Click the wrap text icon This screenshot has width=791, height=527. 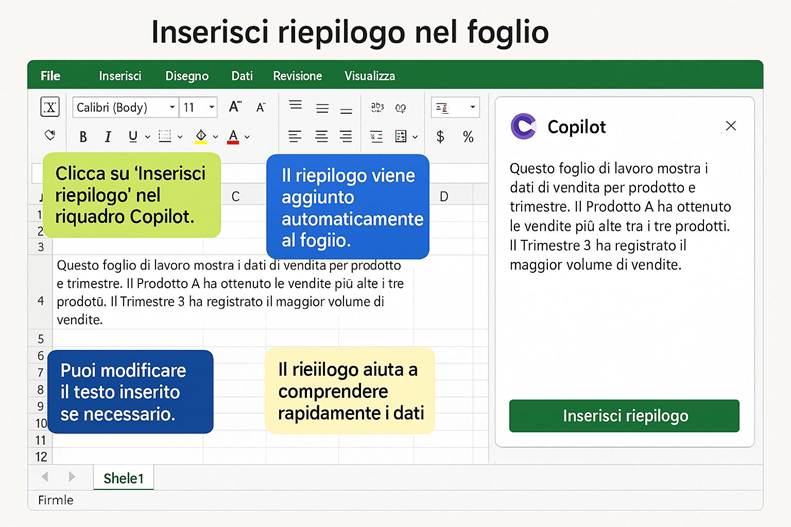coord(377,107)
